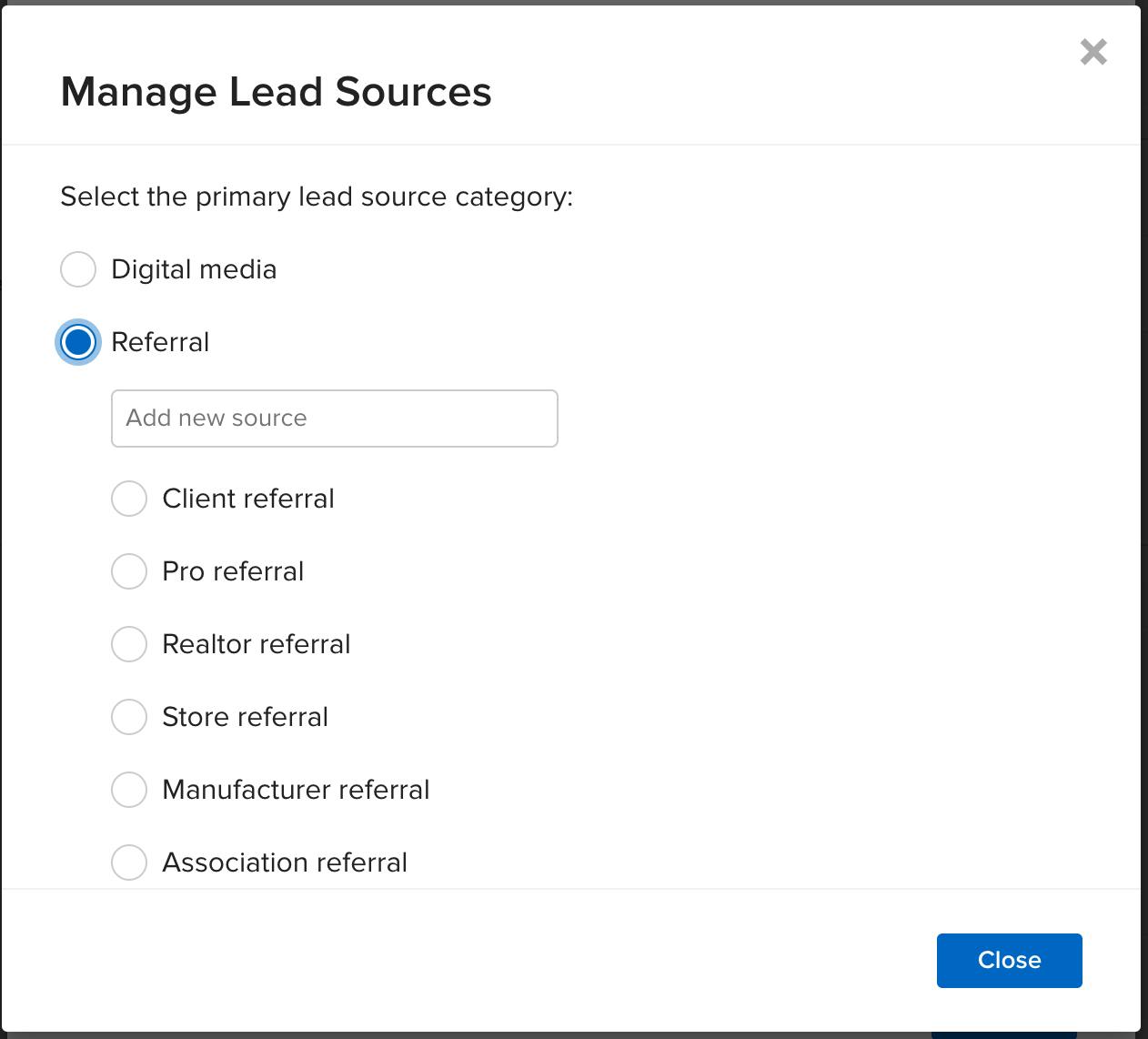This screenshot has height=1039, width=1148.
Task: Select the Pro referral radio button
Action: click(129, 571)
